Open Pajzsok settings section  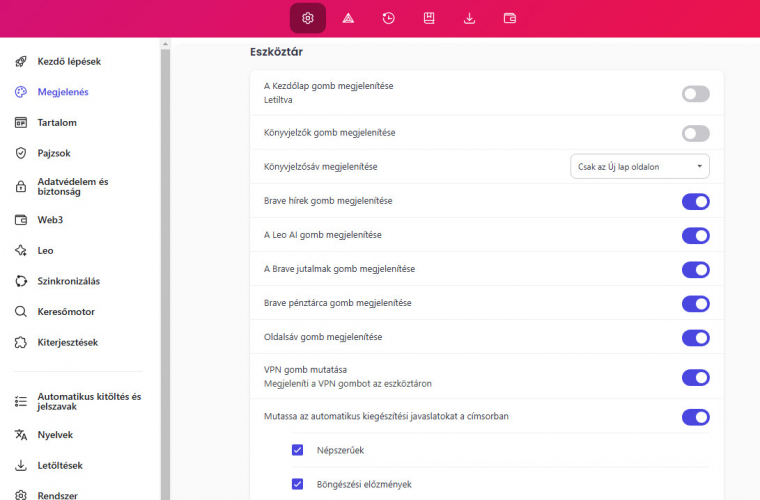[x=54, y=153]
